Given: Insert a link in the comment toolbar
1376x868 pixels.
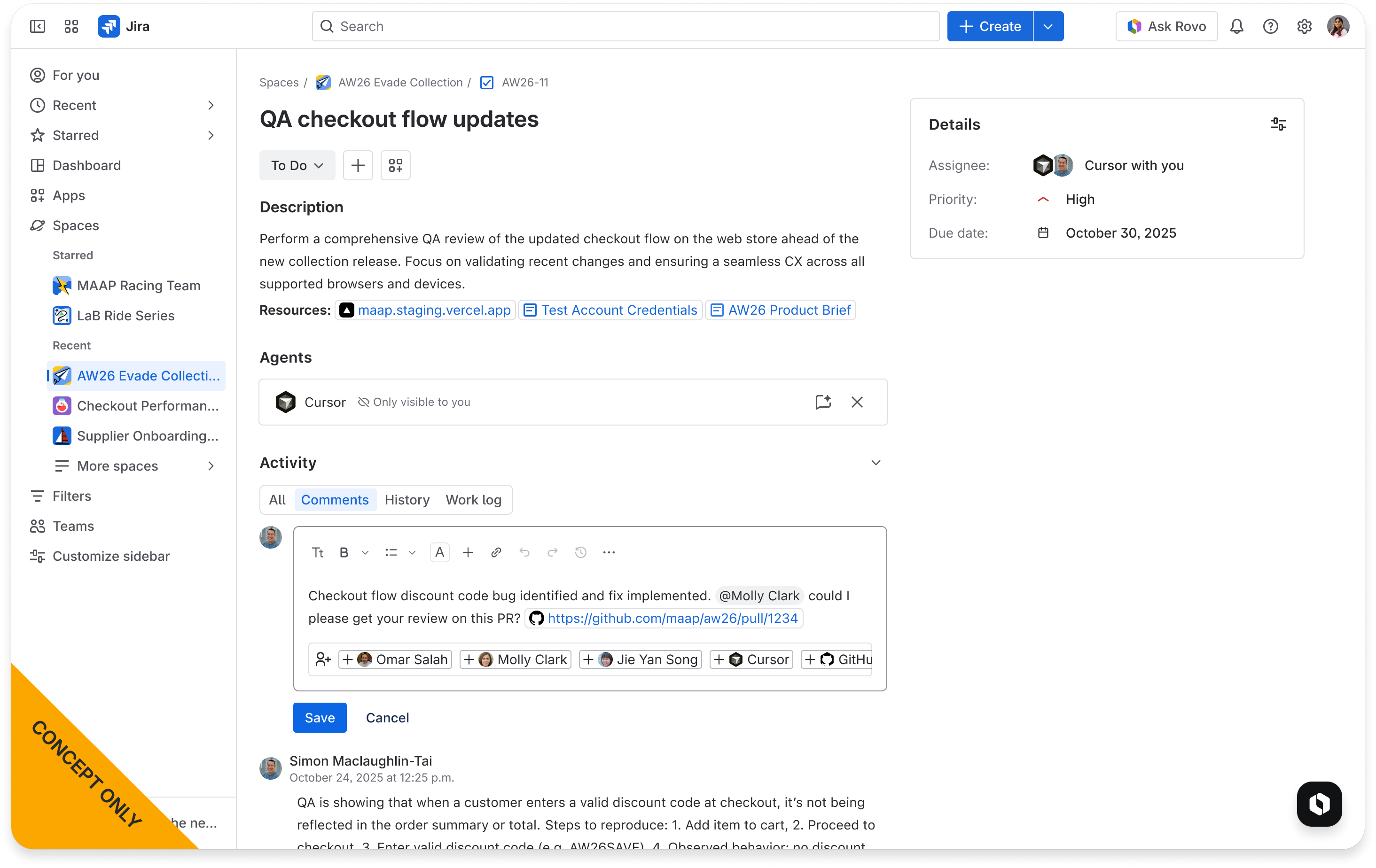Looking at the screenshot, I should click(x=496, y=552).
